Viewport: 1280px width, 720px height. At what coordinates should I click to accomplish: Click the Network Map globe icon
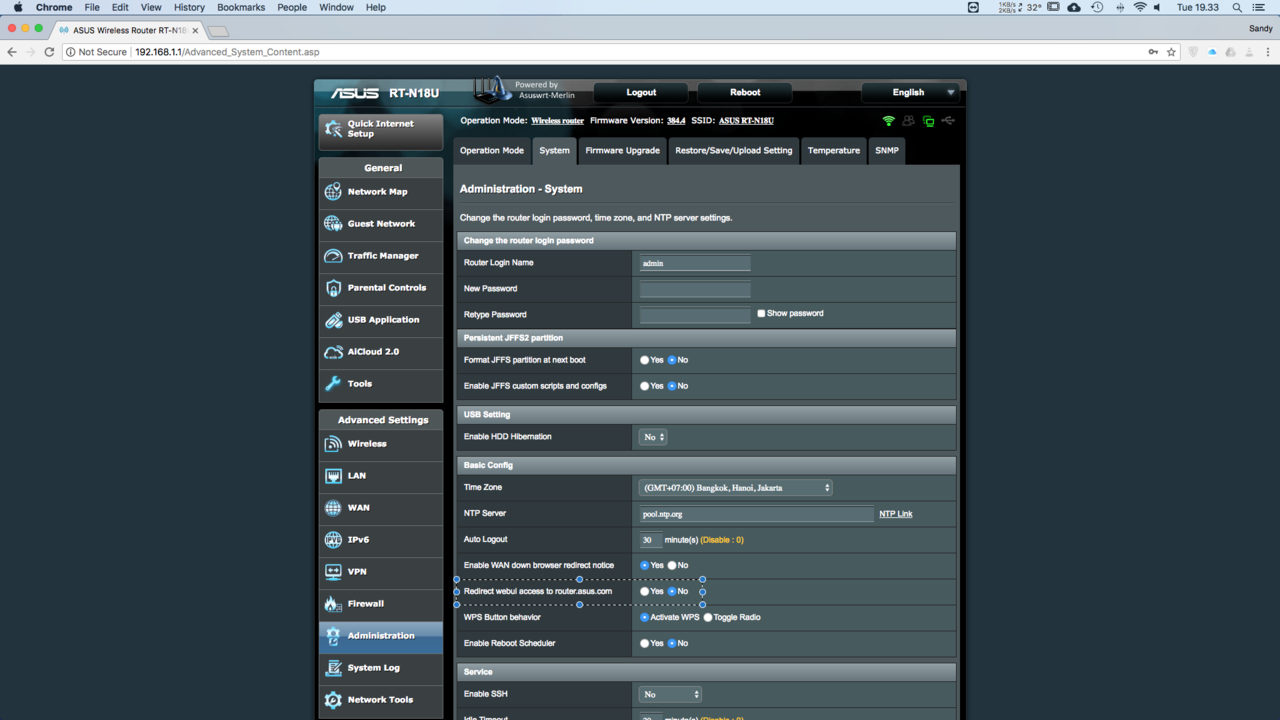point(333,192)
